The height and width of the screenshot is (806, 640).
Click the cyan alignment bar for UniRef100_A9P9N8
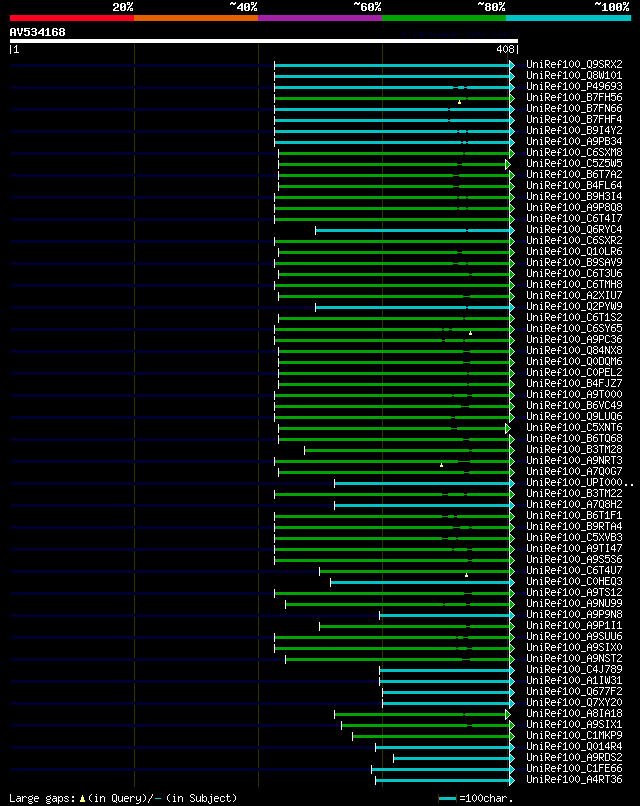pyautogui.click(x=445, y=615)
